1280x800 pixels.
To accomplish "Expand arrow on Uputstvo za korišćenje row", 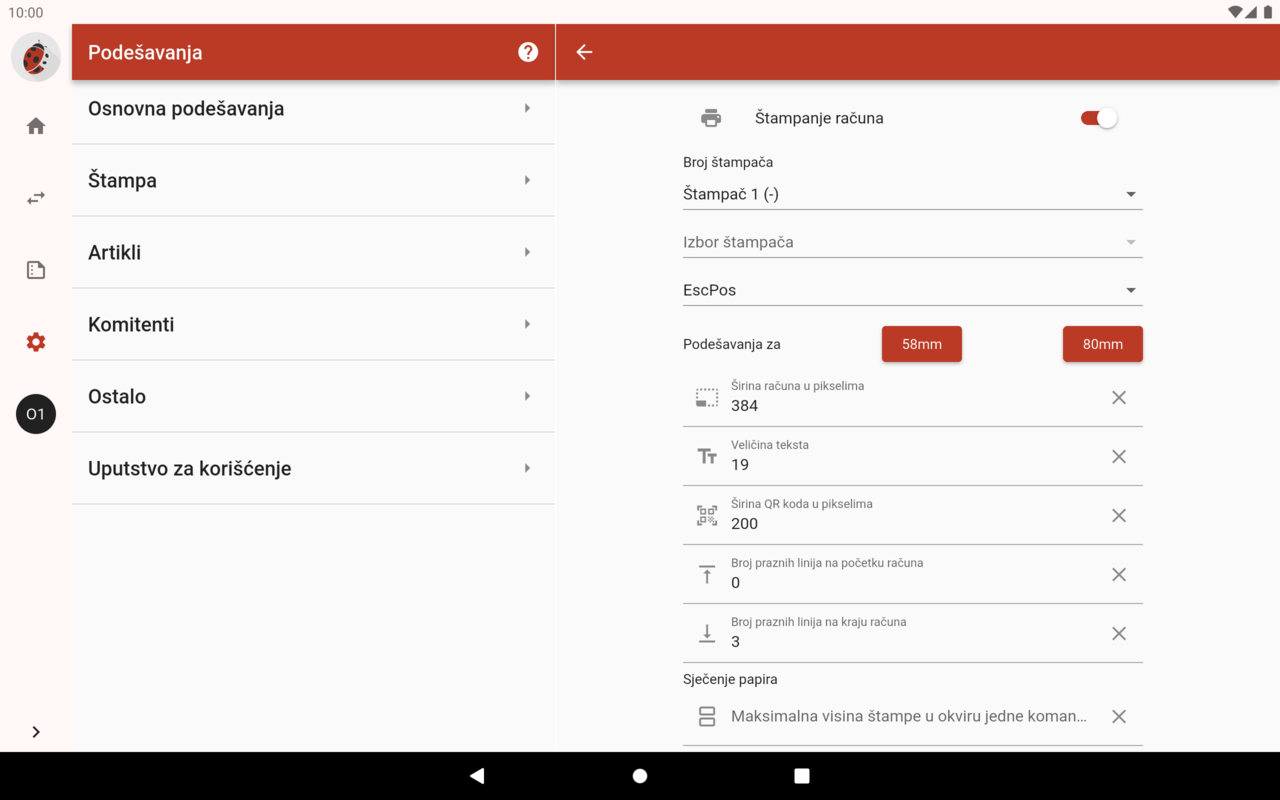I will tap(527, 468).
